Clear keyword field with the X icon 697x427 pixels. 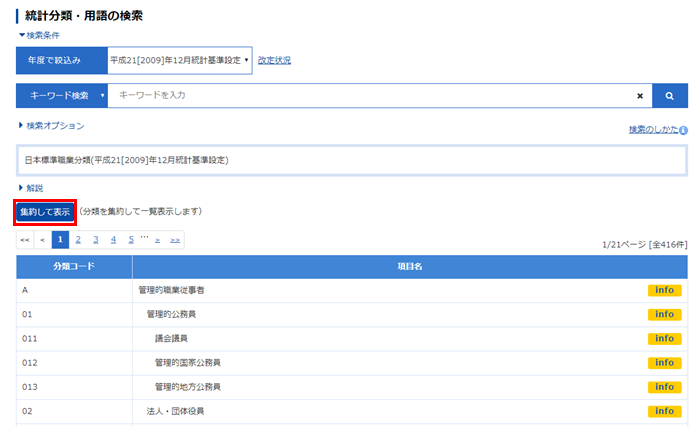pyautogui.click(x=640, y=96)
